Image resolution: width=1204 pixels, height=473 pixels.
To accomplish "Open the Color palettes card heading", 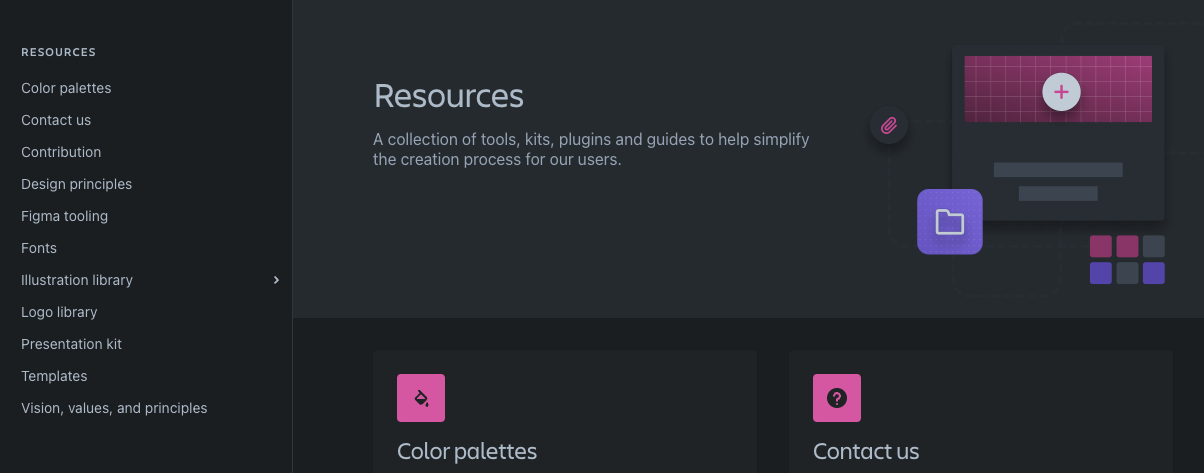I will coord(467,451).
